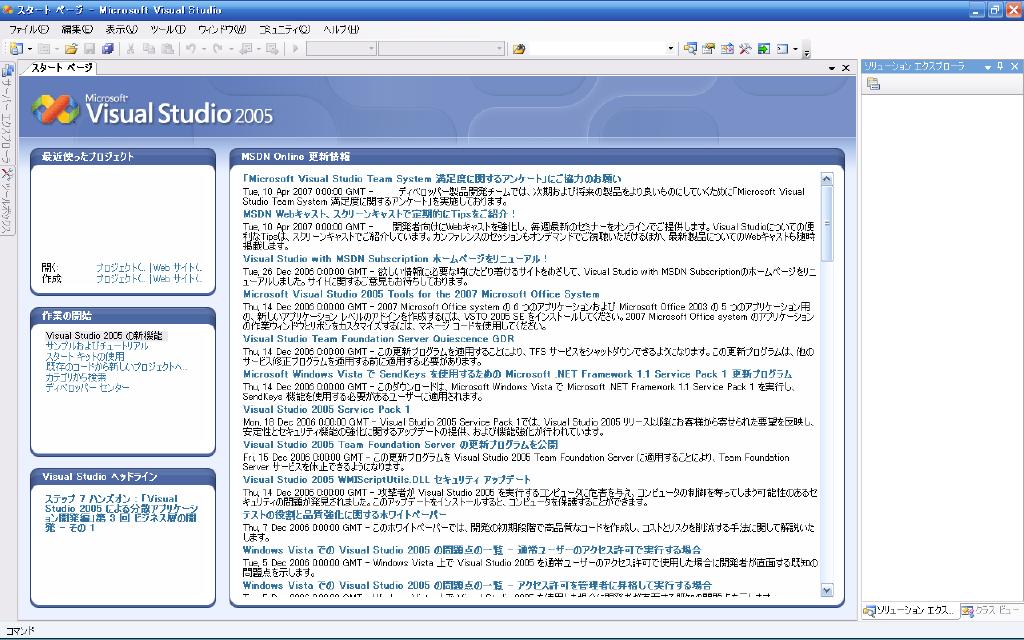Click the Open row's Web サイト link

[x=178, y=268]
